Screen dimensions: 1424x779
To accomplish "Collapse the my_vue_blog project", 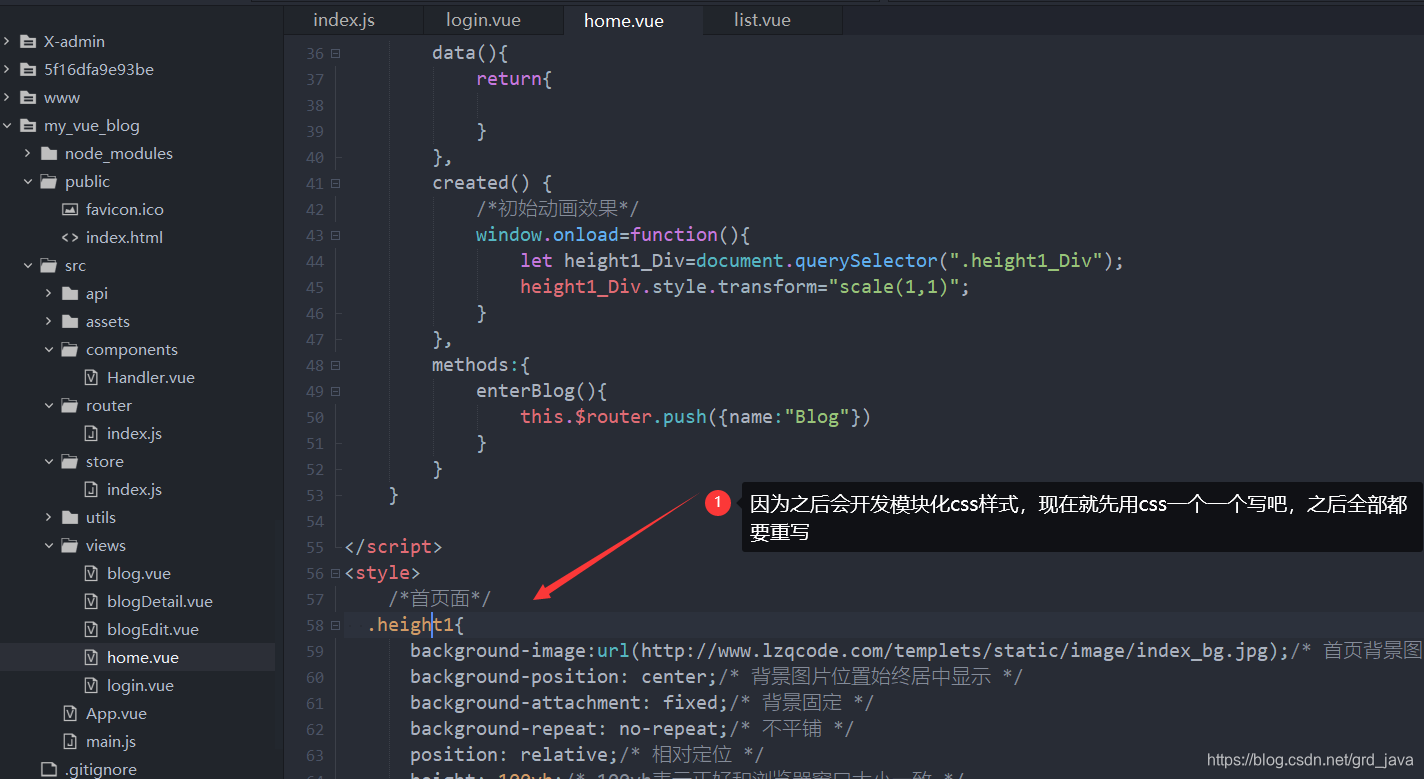I will click(x=7, y=126).
